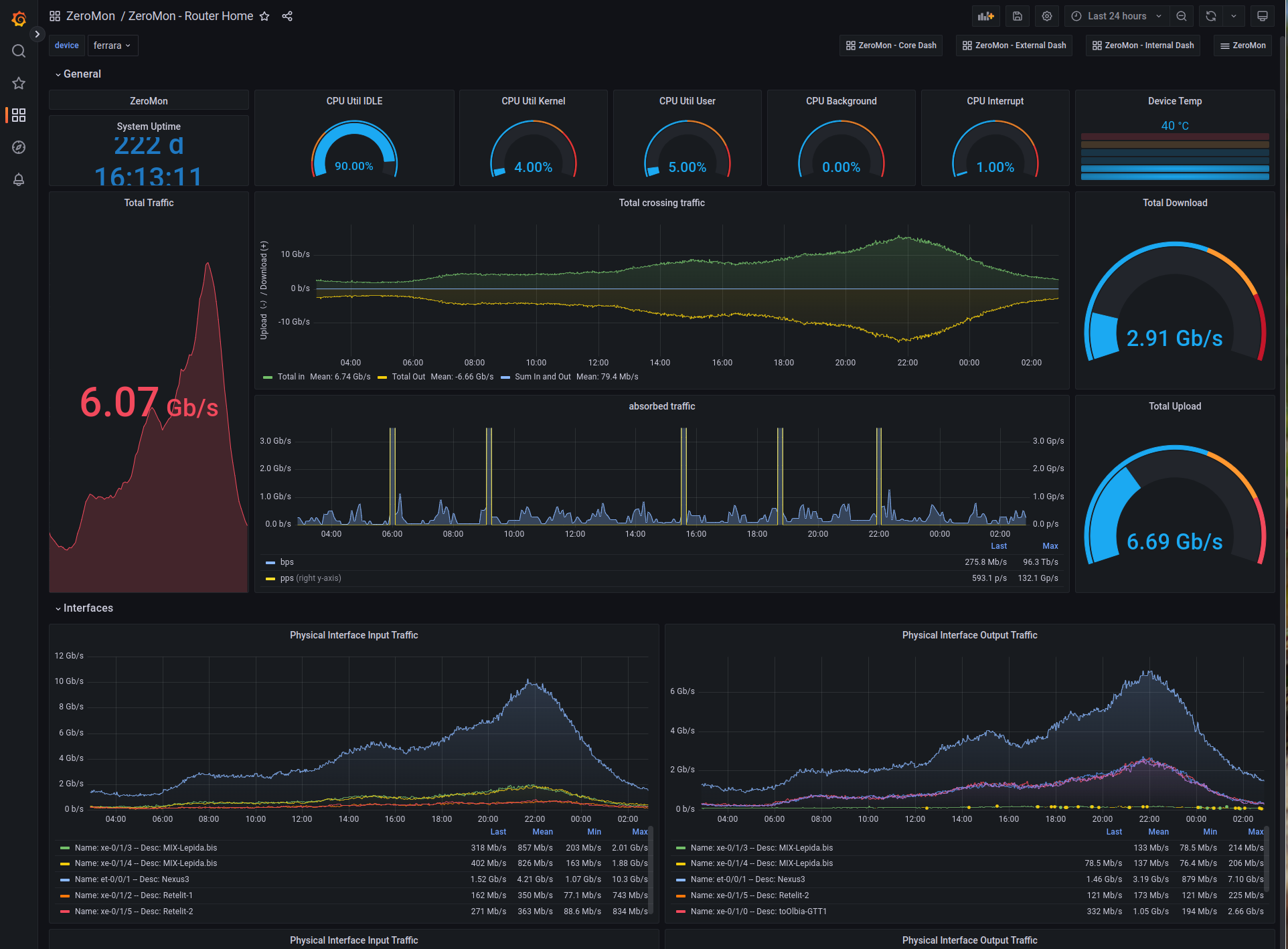Open the Dashboards grid icon in sidebar

click(x=19, y=115)
